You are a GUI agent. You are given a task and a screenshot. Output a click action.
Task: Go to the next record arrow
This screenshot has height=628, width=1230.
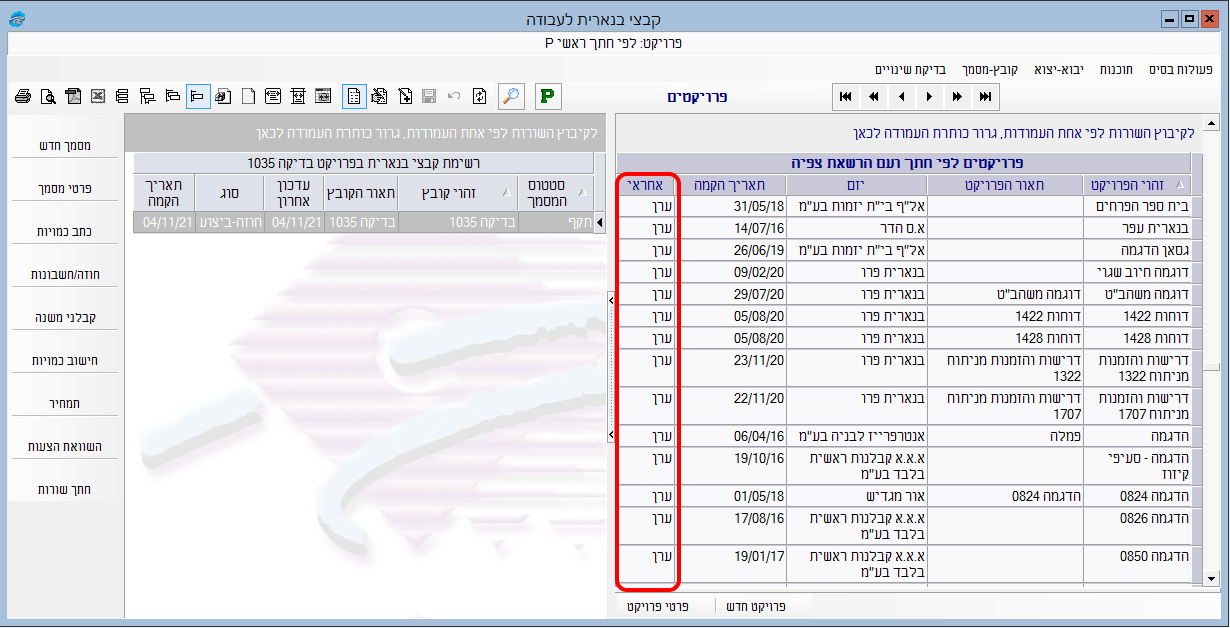pyautogui.click(x=930, y=97)
